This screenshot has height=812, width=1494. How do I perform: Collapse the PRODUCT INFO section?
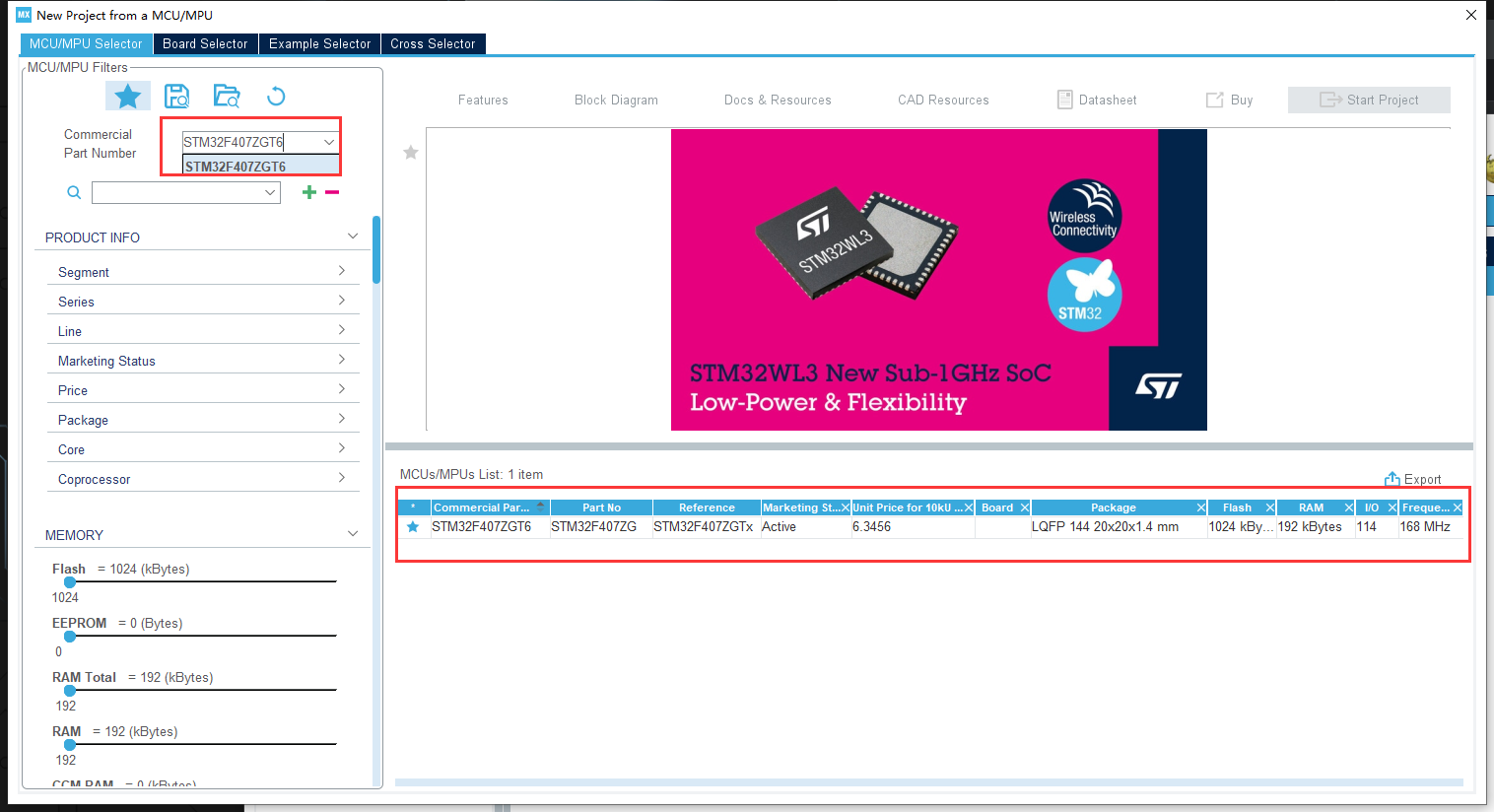click(x=353, y=237)
